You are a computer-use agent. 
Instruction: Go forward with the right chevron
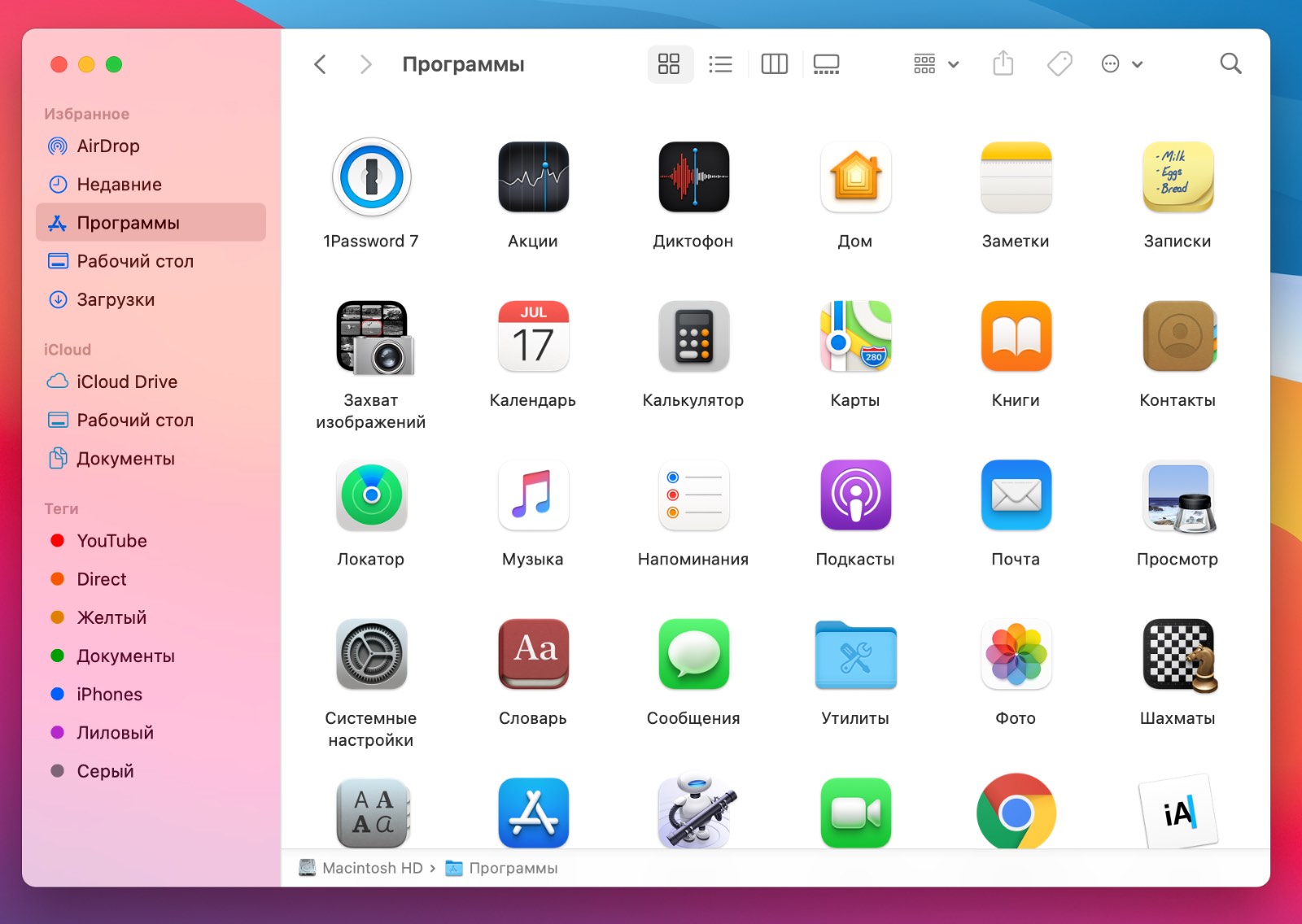pyautogui.click(x=365, y=64)
